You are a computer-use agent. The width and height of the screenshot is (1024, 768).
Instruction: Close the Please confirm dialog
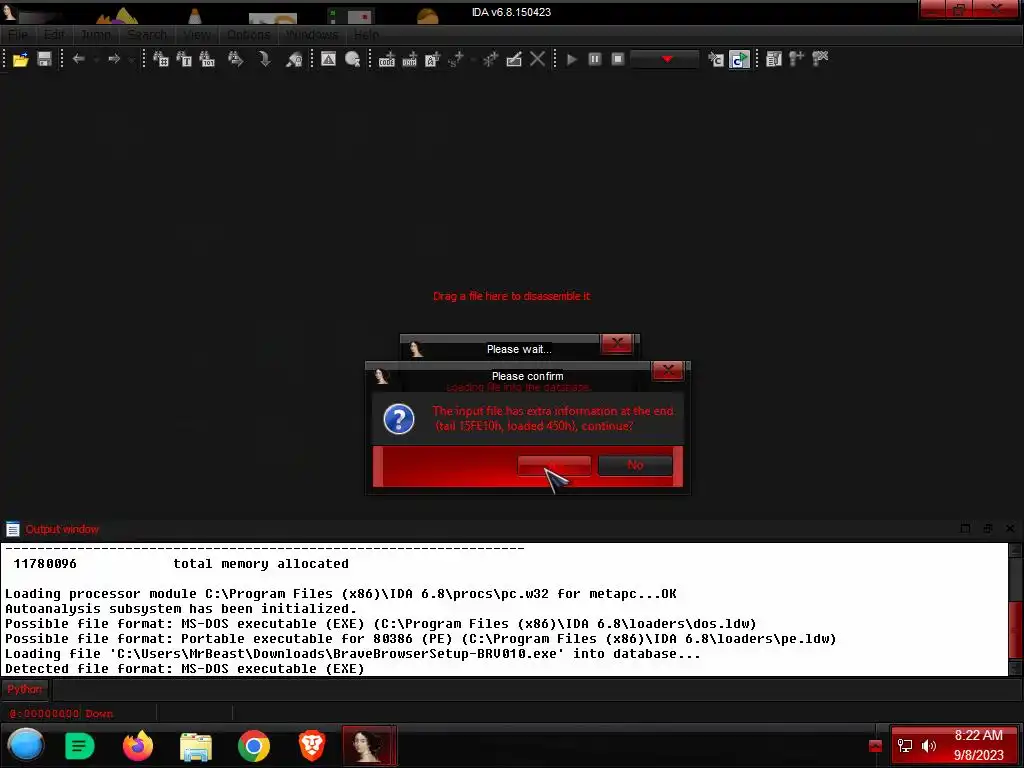point(667,371)
